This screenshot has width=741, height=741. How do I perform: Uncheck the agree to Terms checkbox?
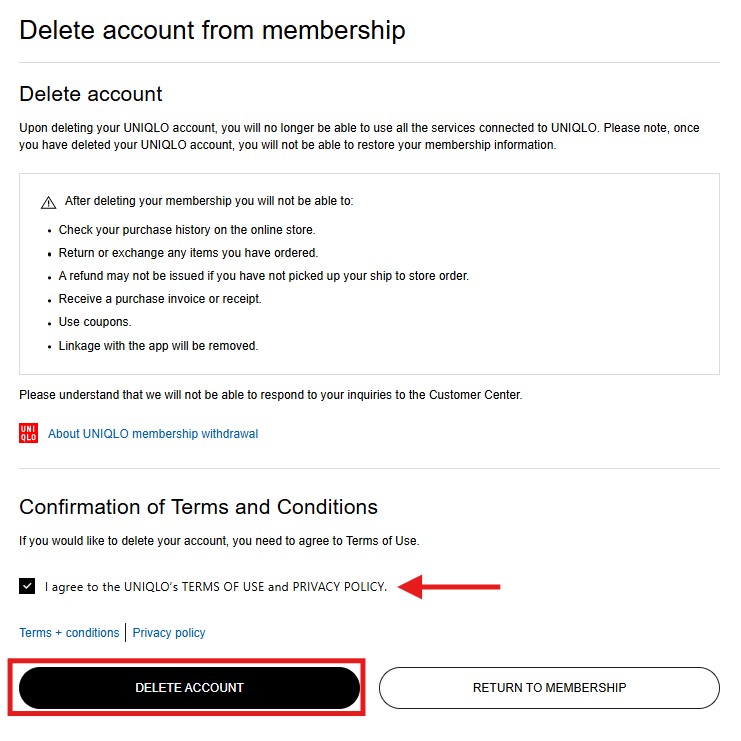[27, 586]
